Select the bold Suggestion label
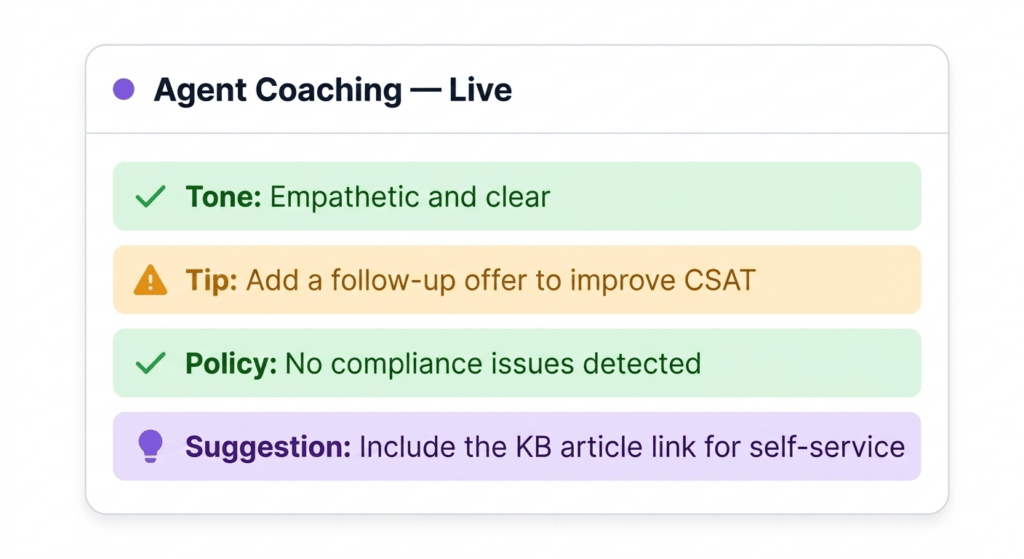The width and height of the screenshot is (1024, 559). point(268,446)
